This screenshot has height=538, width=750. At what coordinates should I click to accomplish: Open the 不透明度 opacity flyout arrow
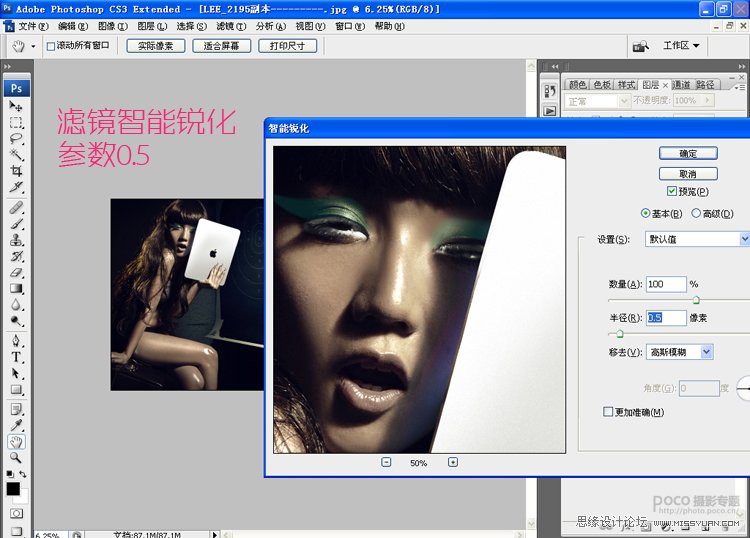coord(706,100)
